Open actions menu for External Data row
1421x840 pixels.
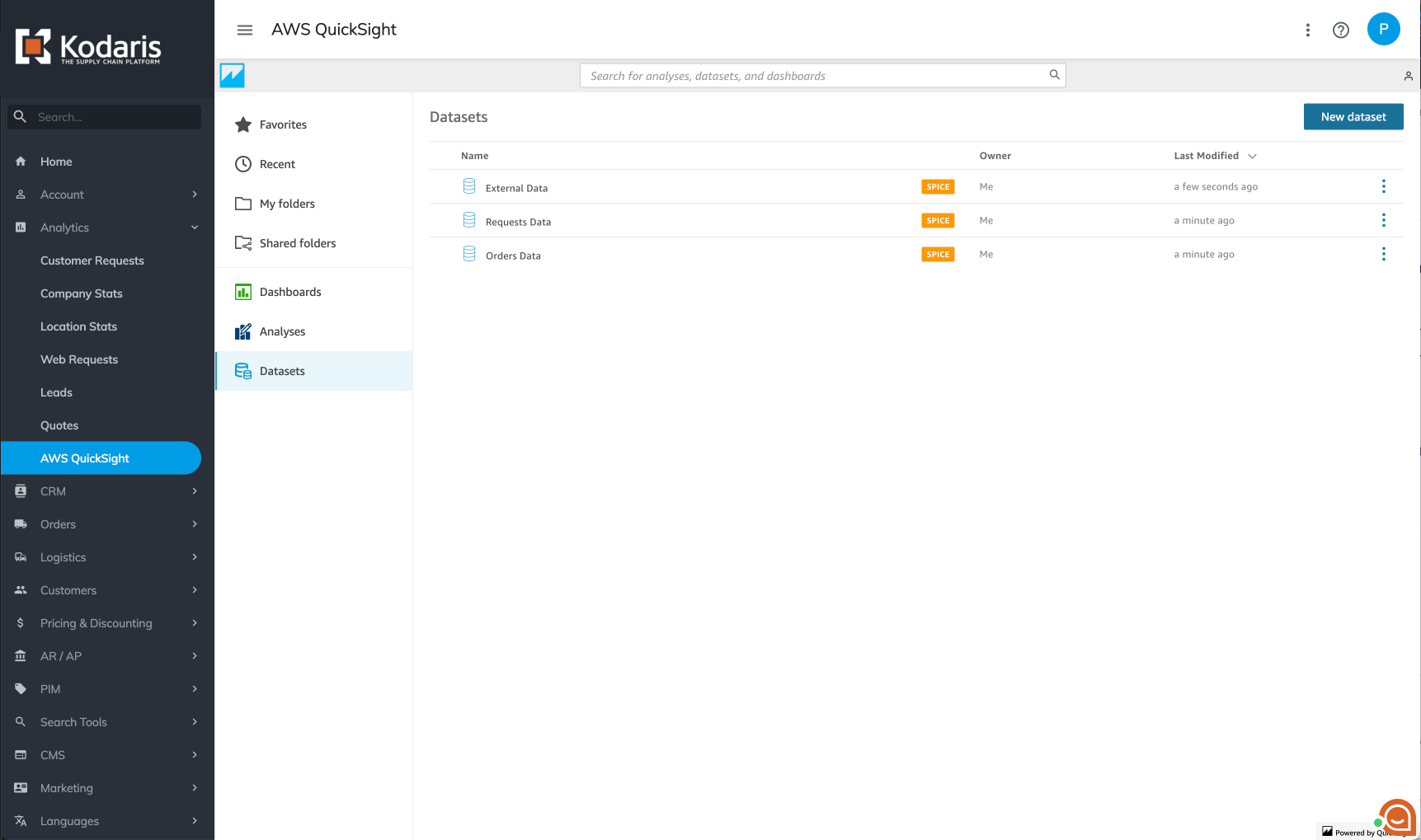pyautogui.click(x=1384, y=186)
